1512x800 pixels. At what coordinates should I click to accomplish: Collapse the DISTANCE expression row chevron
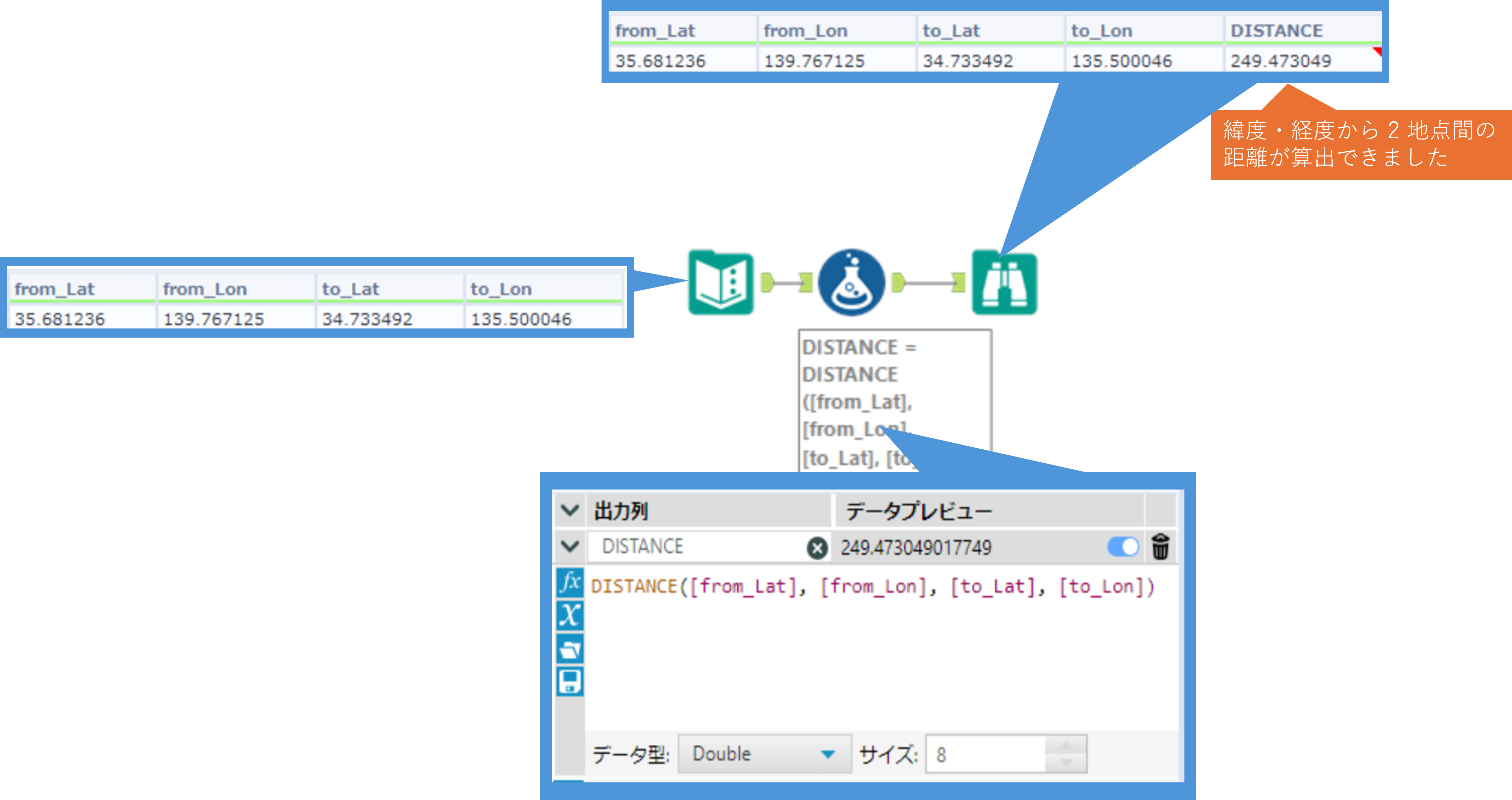click(570, 547)
